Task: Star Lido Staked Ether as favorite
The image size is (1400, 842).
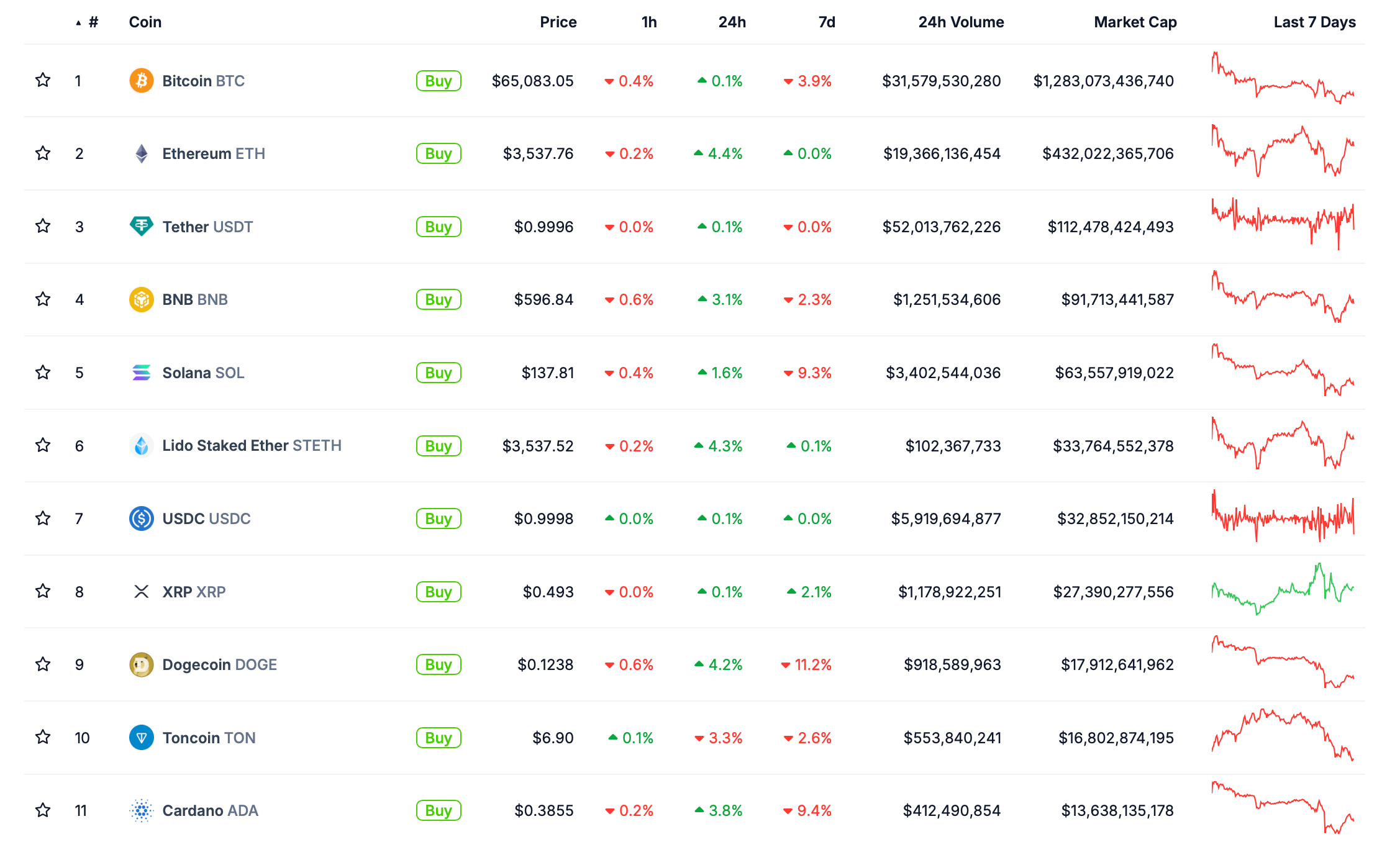Action: pyautogui.click(x=43, y=445)
